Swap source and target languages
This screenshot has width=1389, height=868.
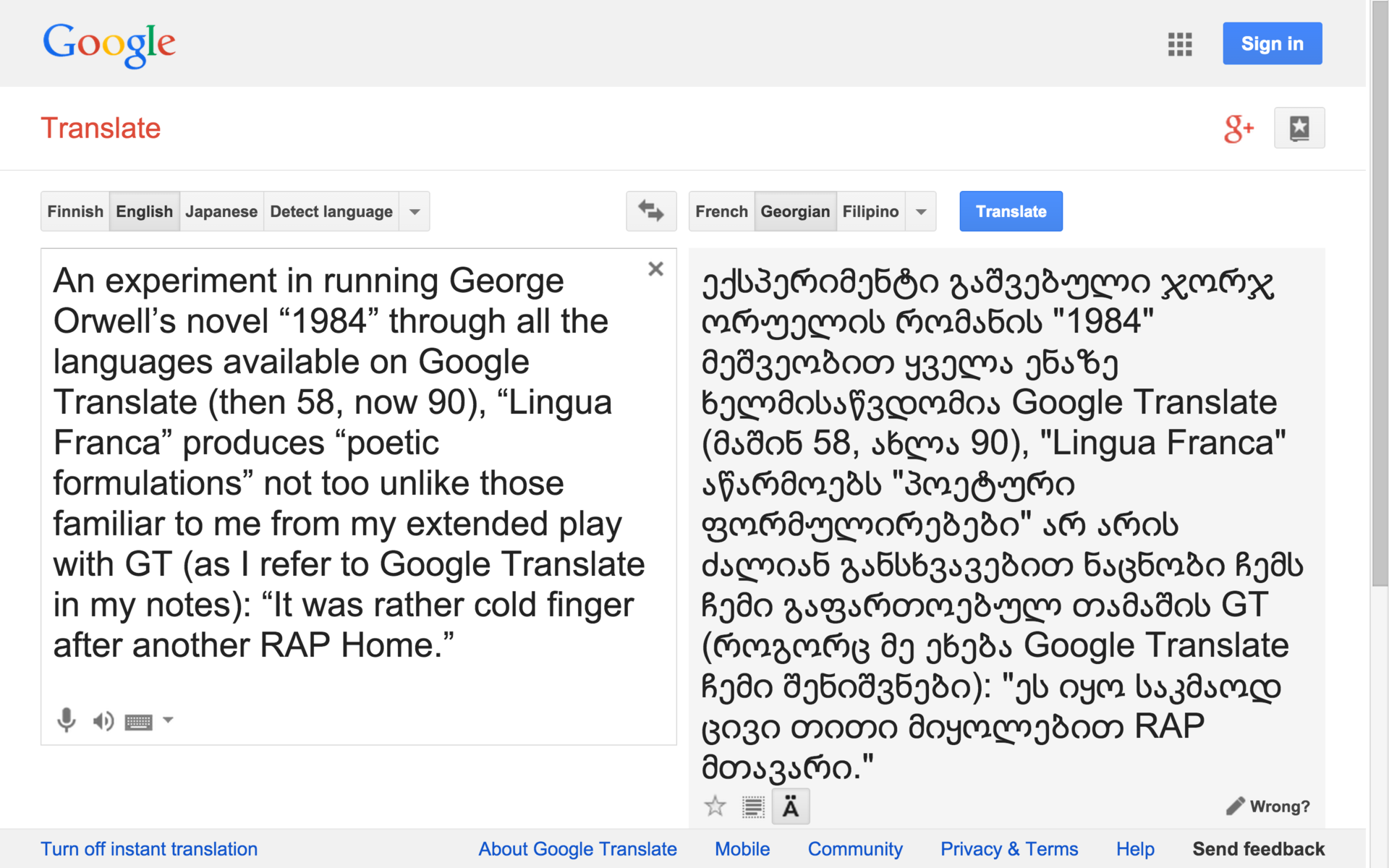(x=651, y=211)
